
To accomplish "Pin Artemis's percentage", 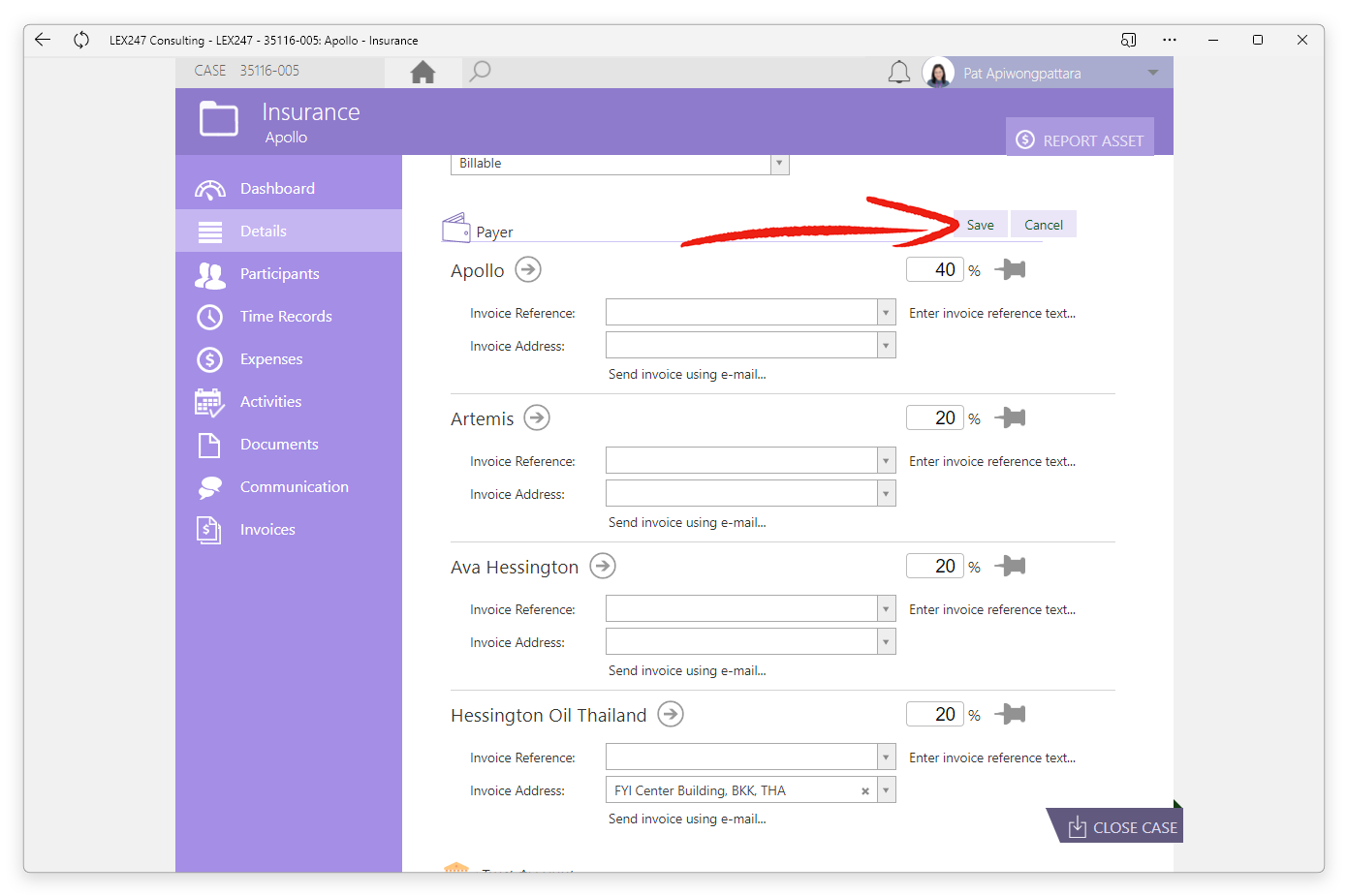I will coord(1010,417).
